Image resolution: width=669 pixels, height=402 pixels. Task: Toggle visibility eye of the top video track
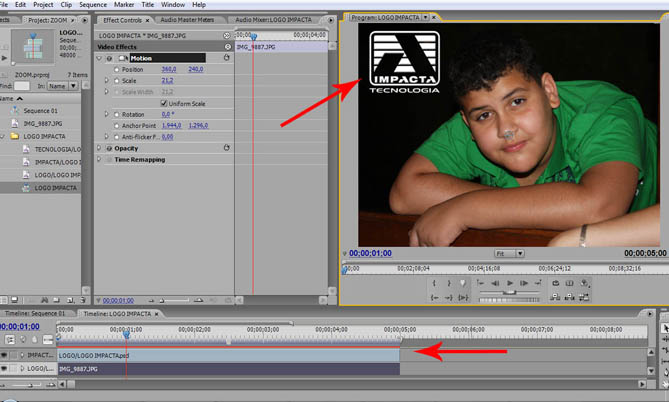point(6,355)
